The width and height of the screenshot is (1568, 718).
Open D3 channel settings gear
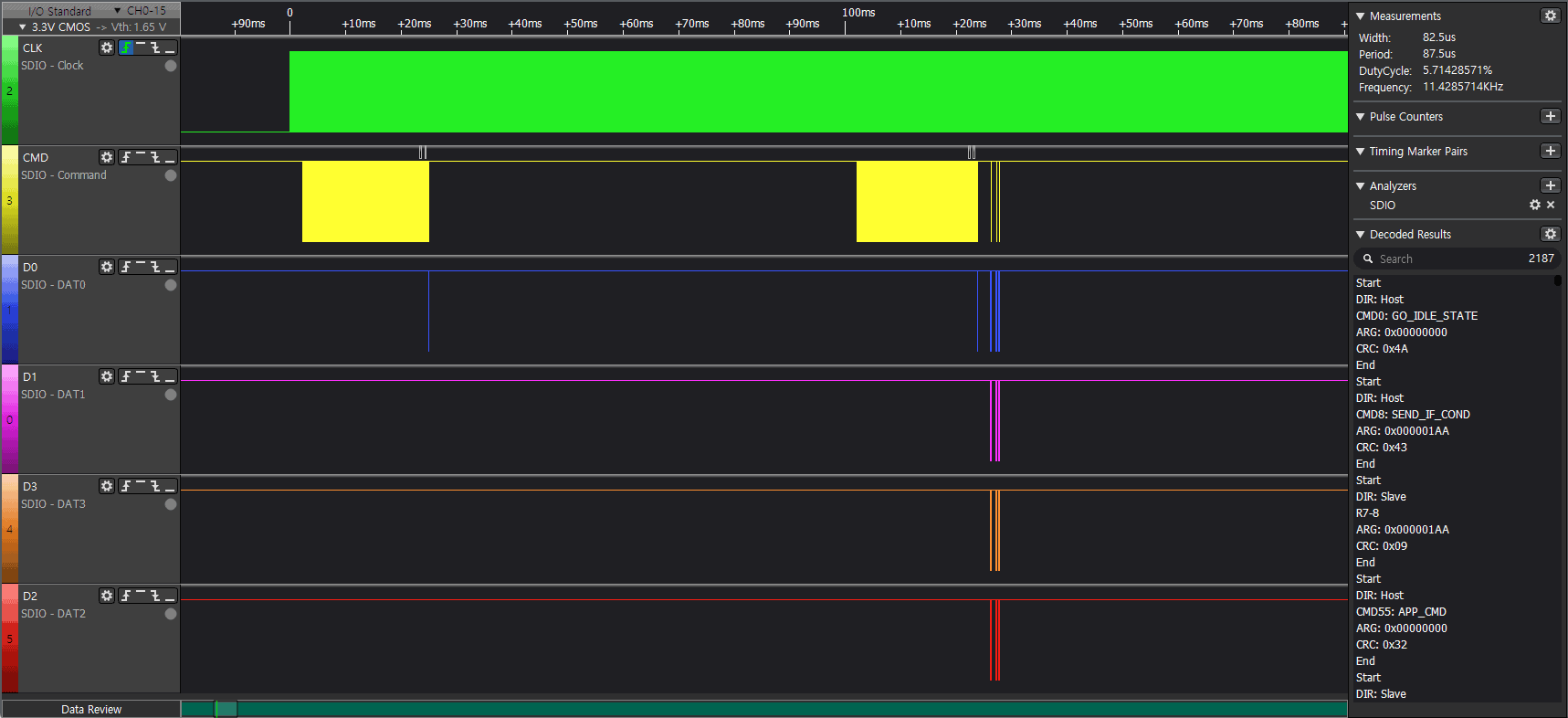[x=107, y=486]
